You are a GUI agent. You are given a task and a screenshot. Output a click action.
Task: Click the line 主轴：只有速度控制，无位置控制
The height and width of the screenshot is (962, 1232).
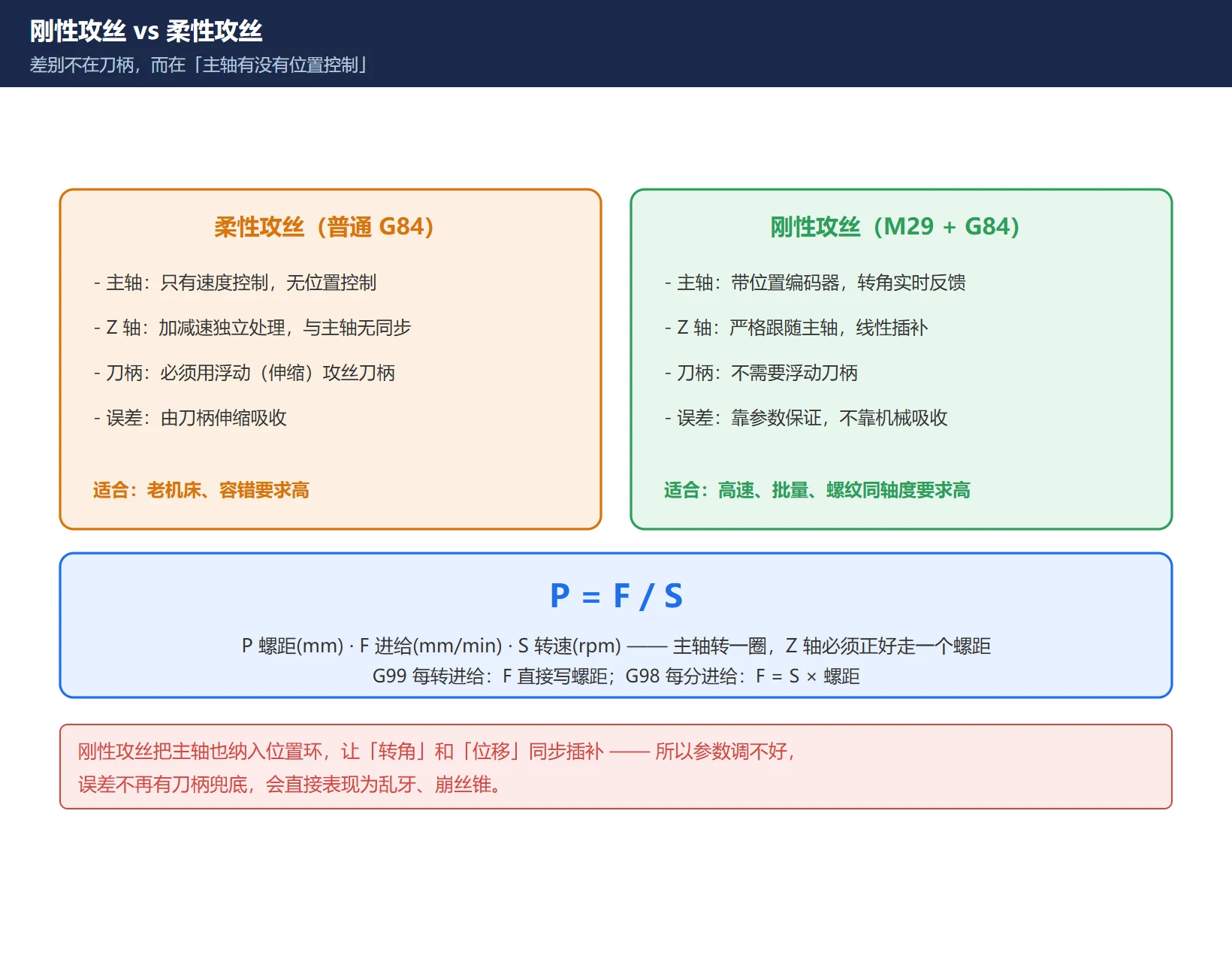[x=235, y=283]
